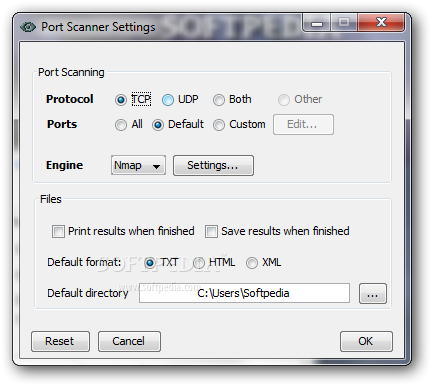Open engine Settings... button
Viewport: 432px width, 386px height.
pos(213,165)
